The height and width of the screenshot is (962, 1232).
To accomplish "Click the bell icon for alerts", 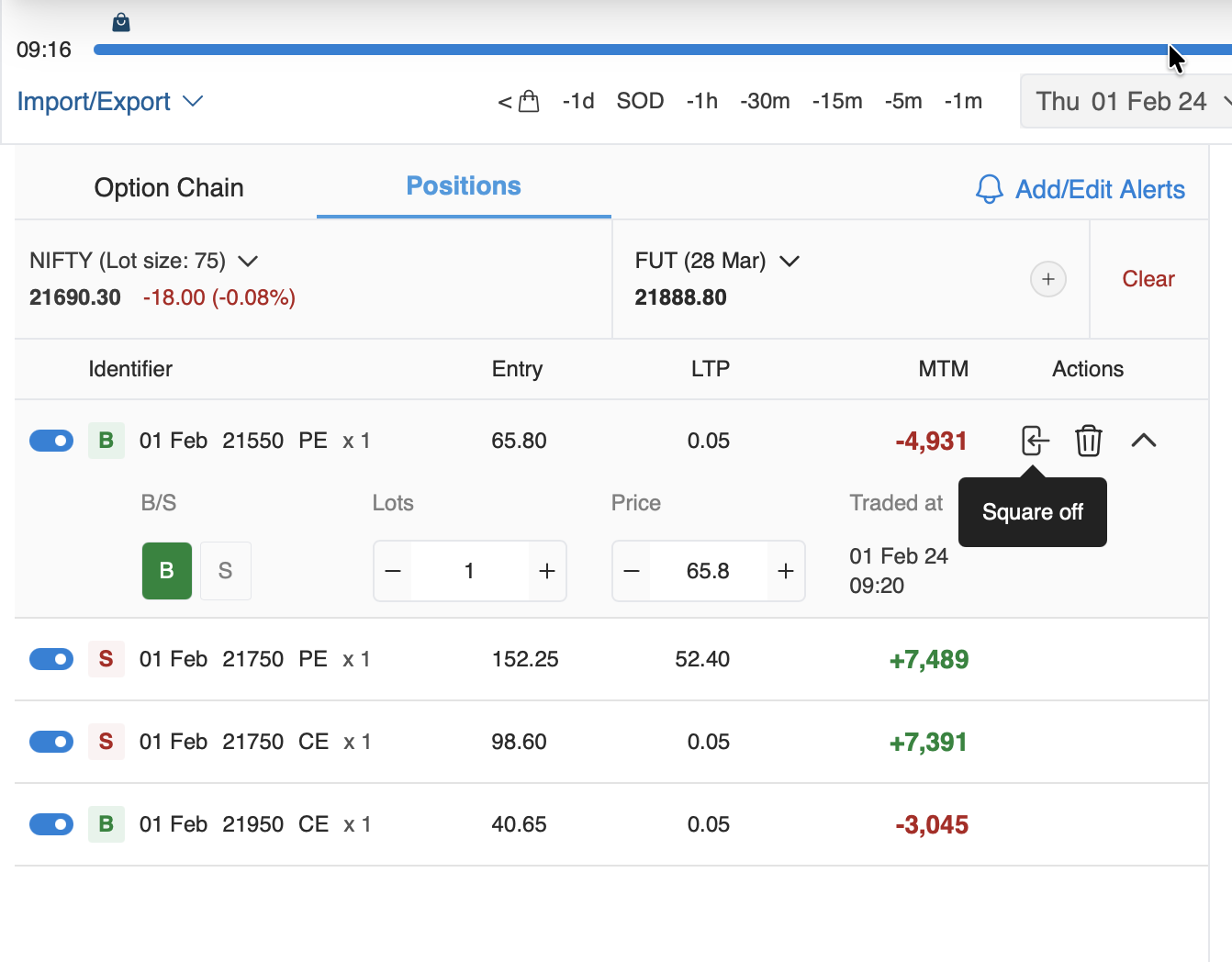I will [989, 189].
